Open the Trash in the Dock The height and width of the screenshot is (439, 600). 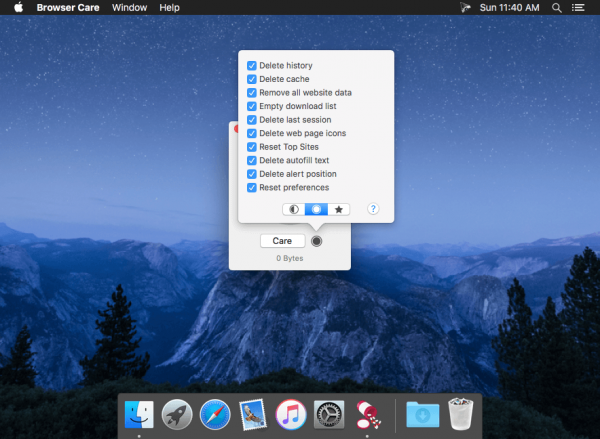[461, 414]
